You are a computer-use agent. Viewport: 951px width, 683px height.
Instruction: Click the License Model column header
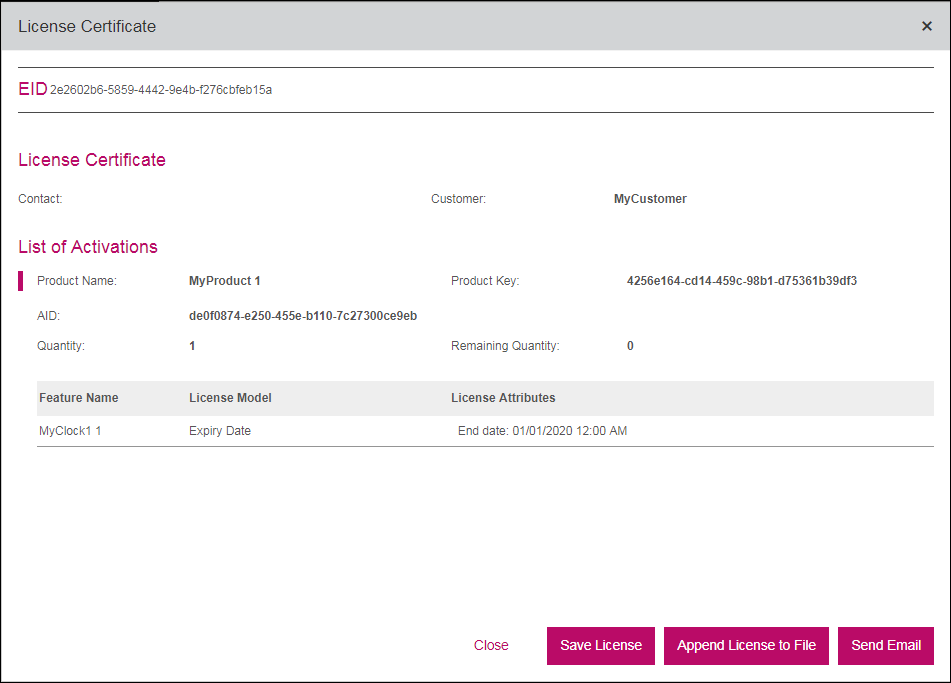click(x=230, y=398)
